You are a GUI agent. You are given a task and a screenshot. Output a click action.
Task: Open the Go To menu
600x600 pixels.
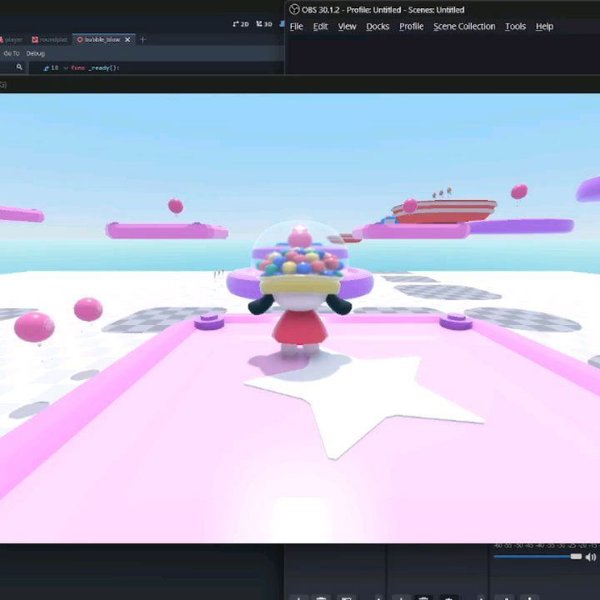coord(11,53)
